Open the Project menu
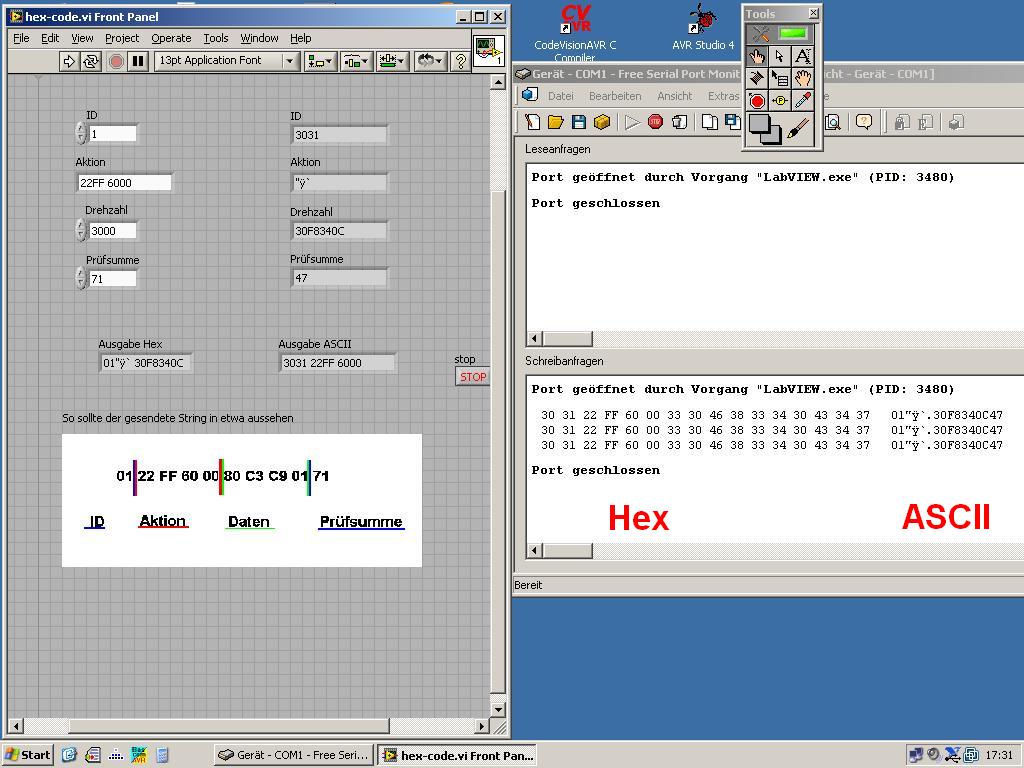This screenshot has height=768, width=1024. coord(122,38)
